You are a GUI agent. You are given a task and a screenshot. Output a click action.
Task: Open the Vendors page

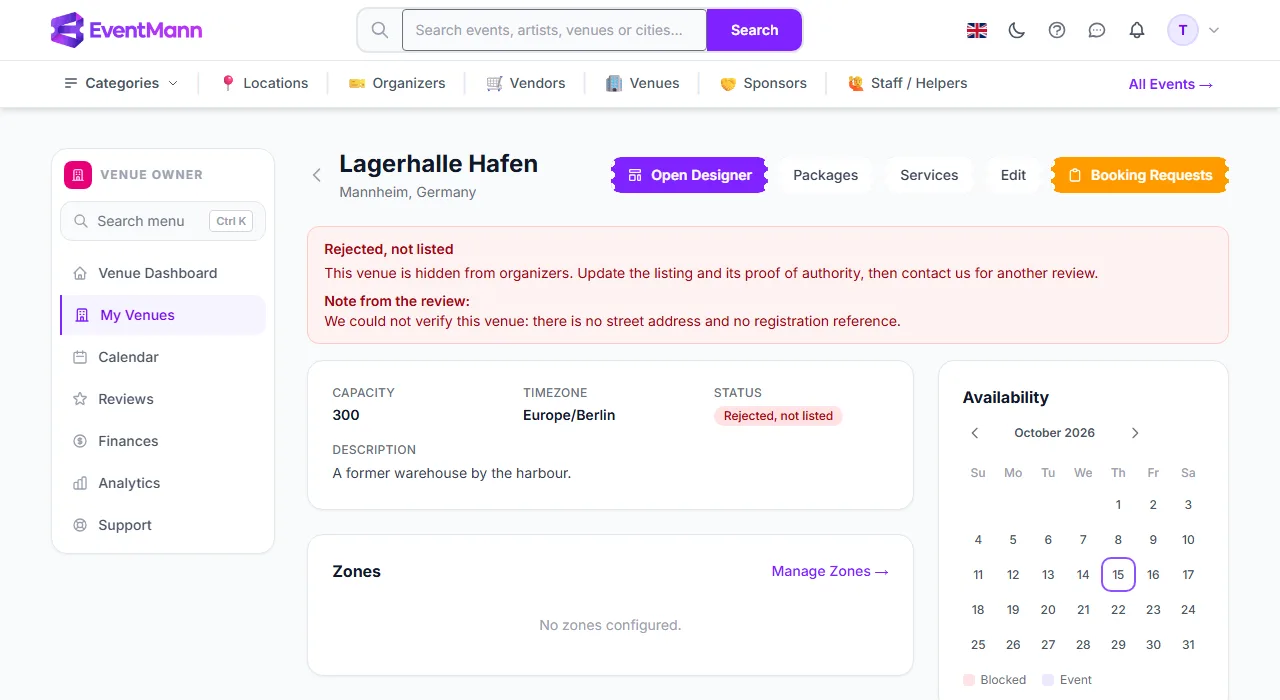click(526, 83)
